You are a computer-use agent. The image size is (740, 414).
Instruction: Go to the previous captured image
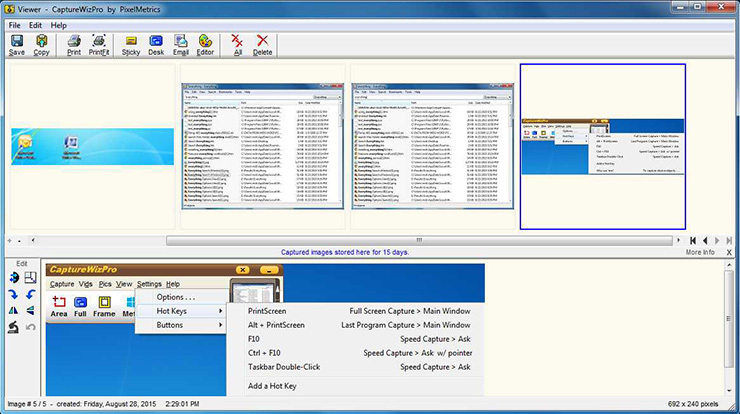706,241
